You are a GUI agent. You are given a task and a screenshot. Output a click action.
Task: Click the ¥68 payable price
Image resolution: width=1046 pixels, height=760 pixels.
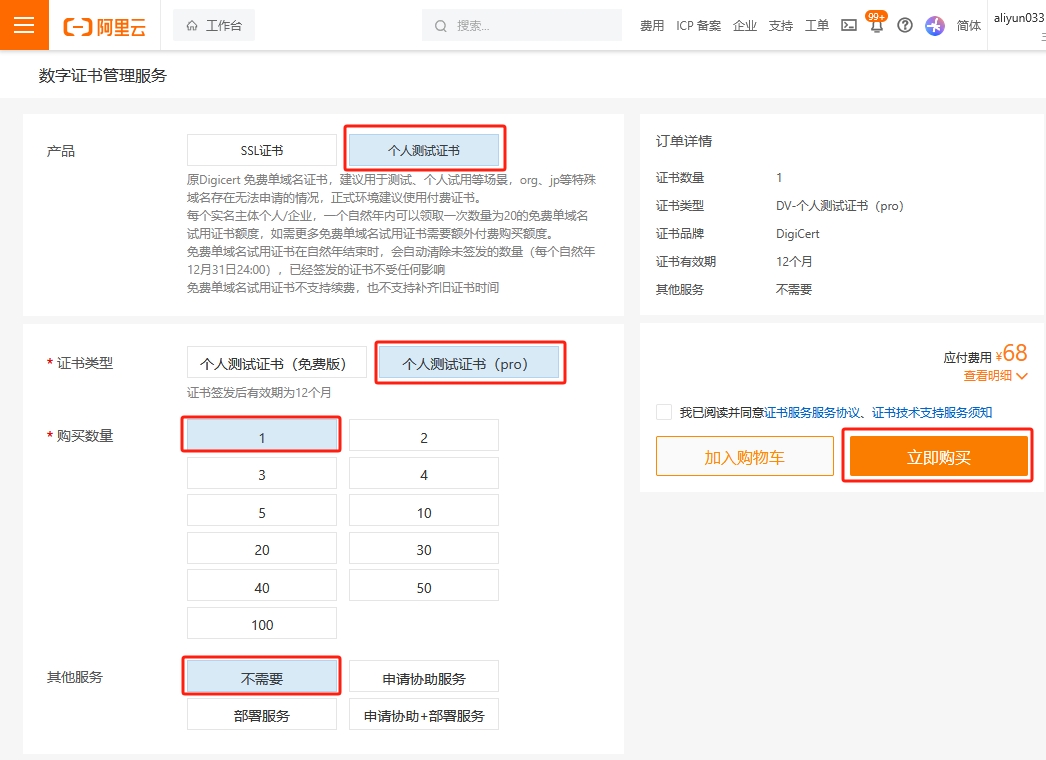(1011, 353)
